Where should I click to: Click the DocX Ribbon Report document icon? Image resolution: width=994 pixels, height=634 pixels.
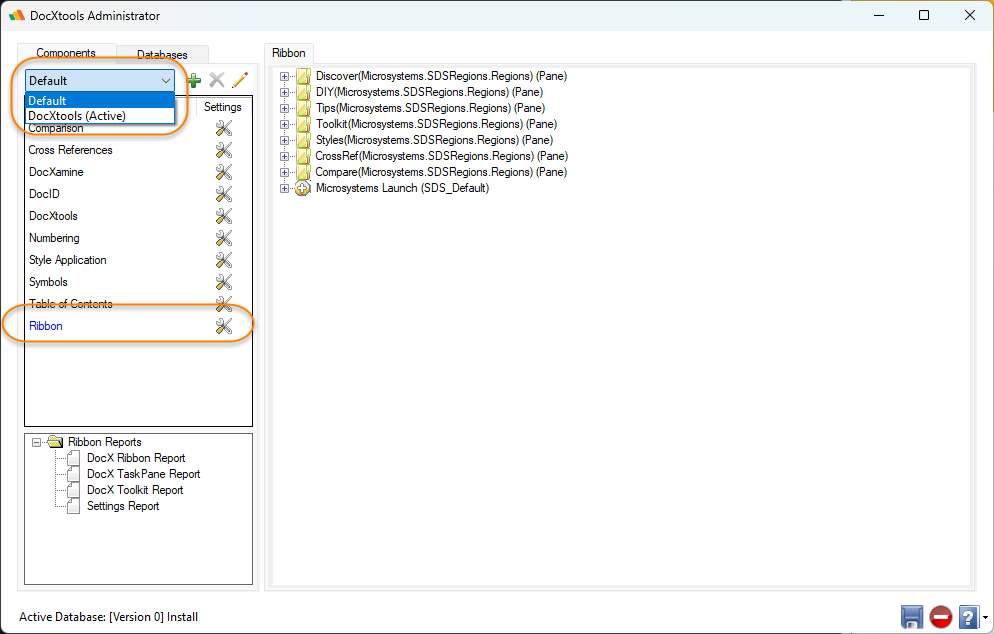[74, 458]
